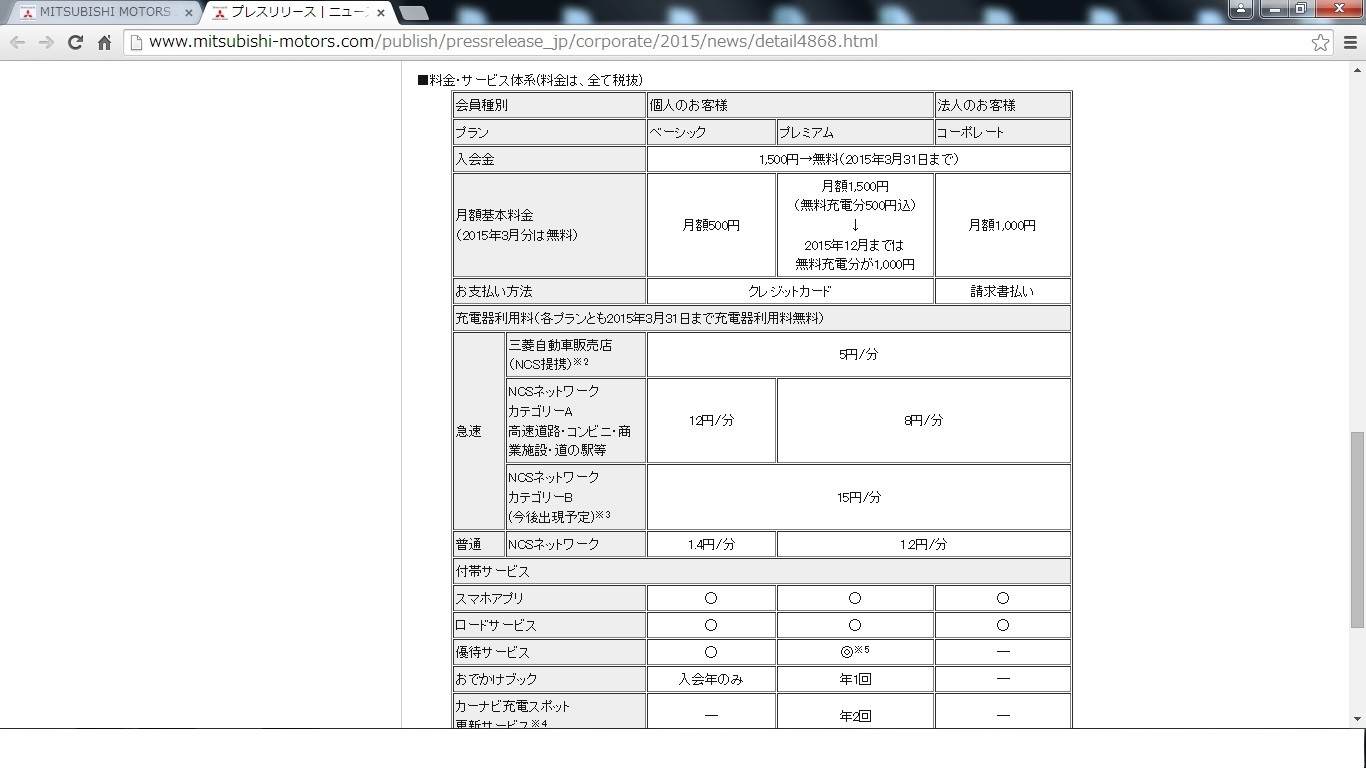Click the 12円/分 cell

(711, 420)
